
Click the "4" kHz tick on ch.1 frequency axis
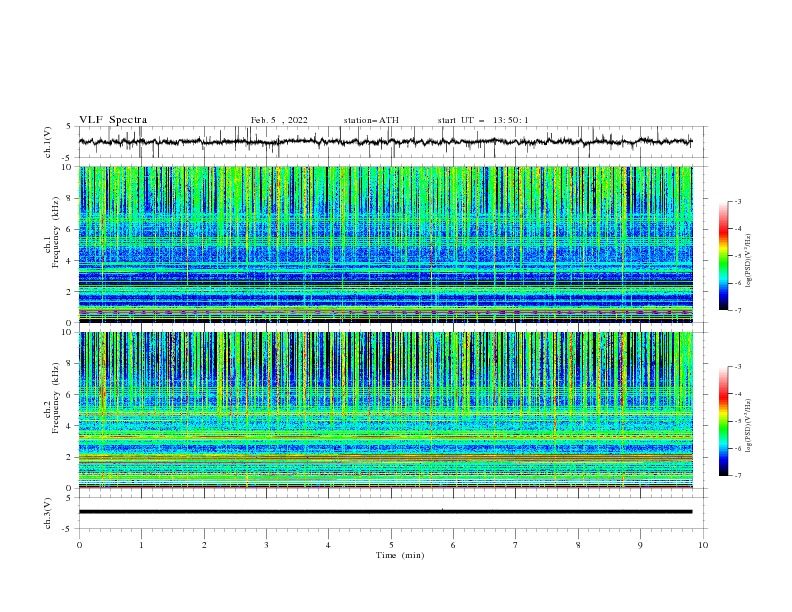coord(71,261)
